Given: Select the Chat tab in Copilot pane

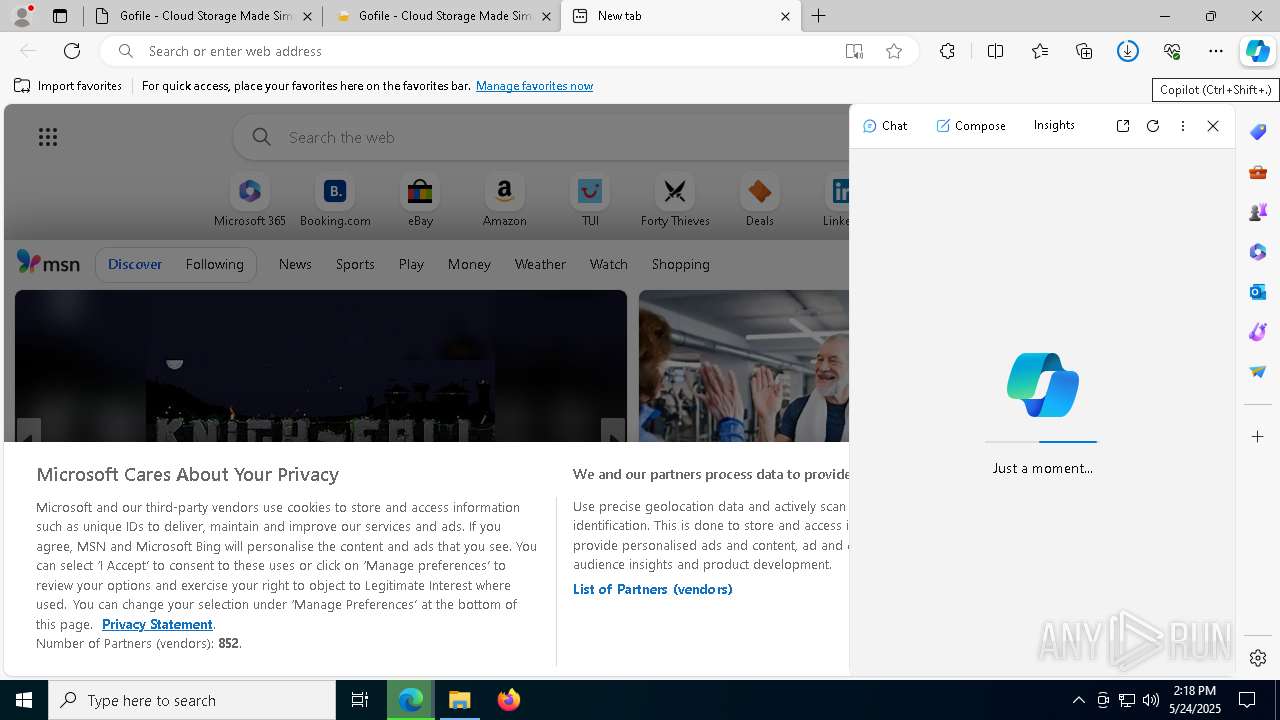Looking at the screenshot, I should click(885, 126).
